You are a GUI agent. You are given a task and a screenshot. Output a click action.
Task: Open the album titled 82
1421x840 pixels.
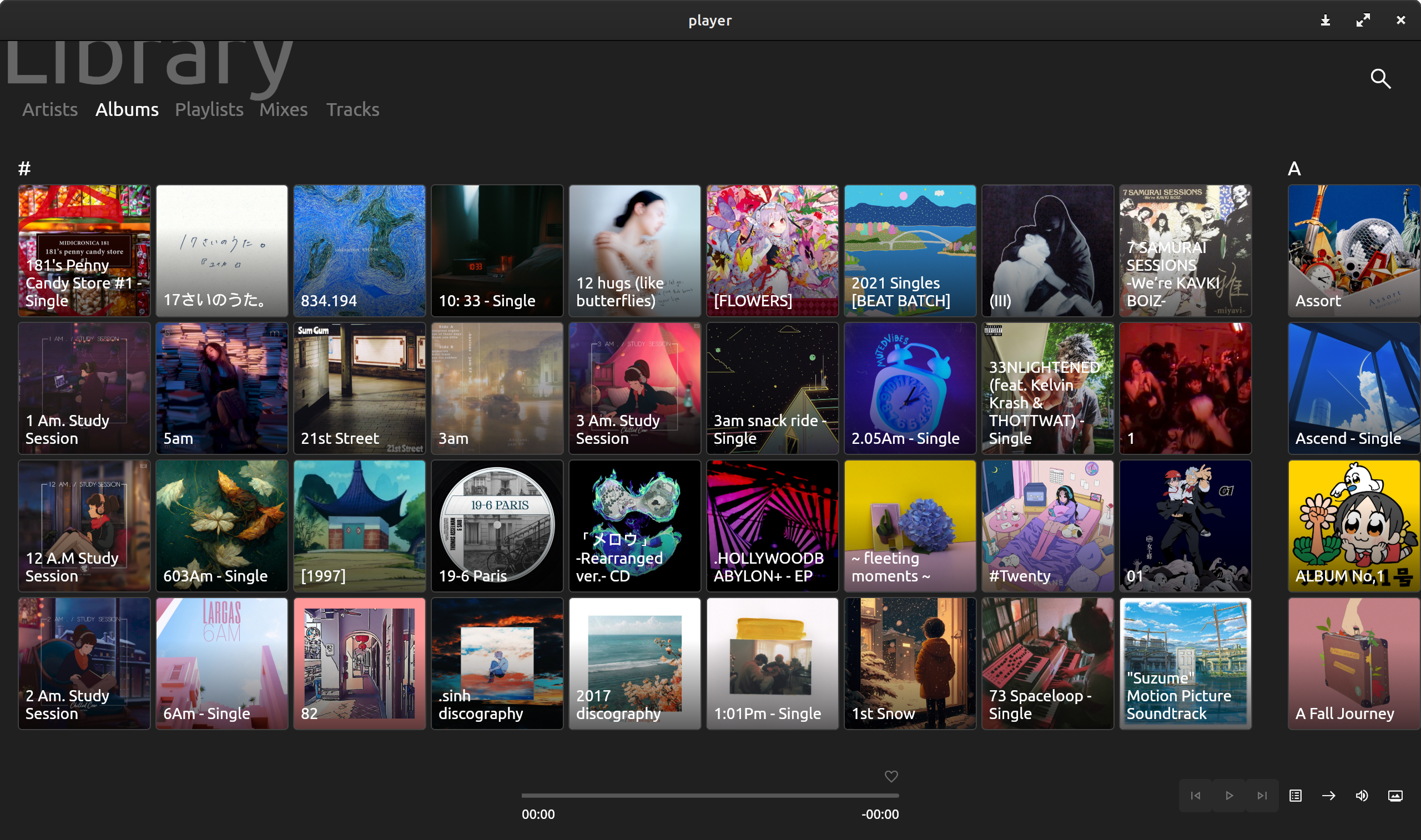point(360,664)
